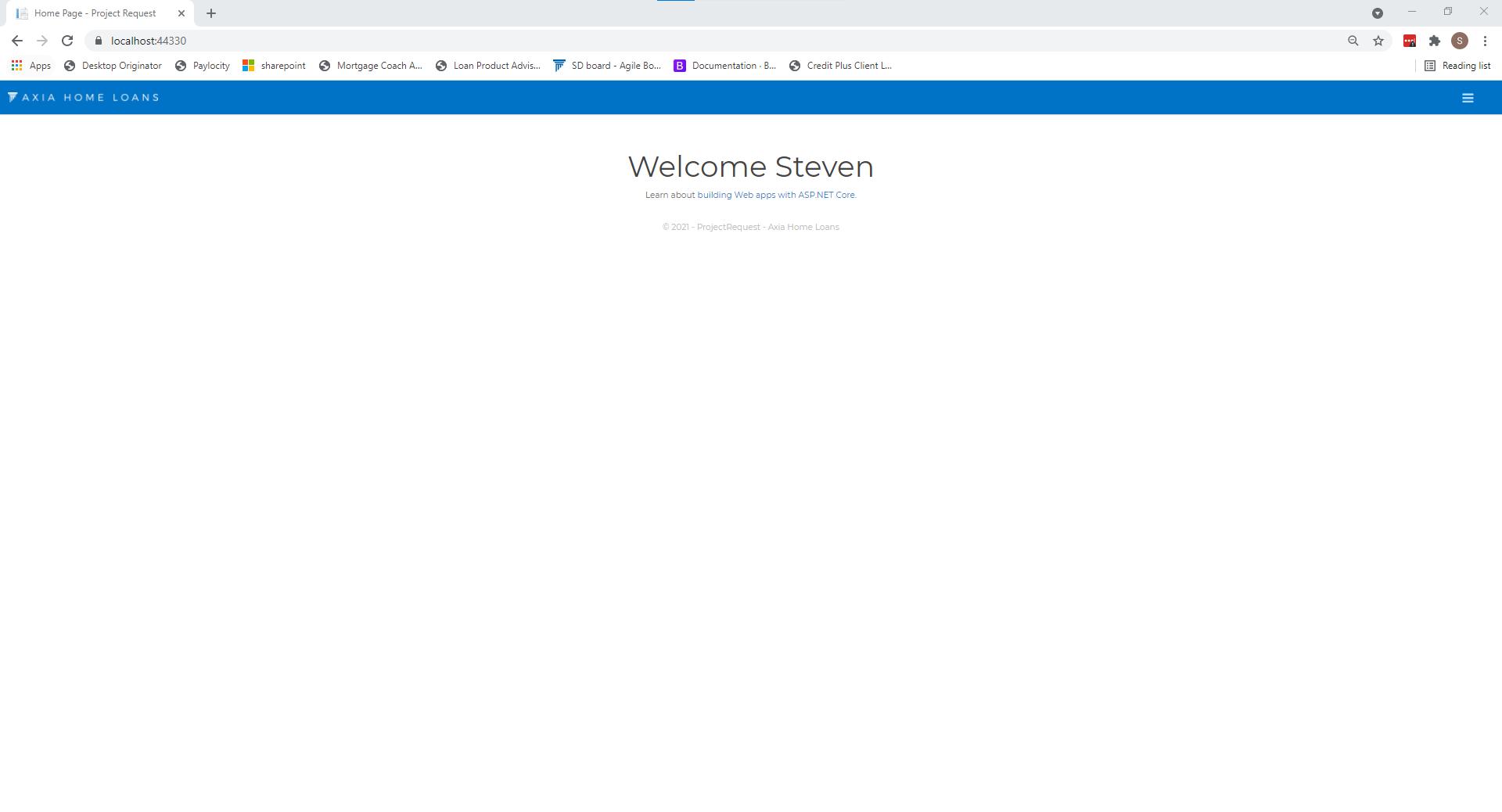
Task: Go back to the previous page
Action: pos(17,41)
